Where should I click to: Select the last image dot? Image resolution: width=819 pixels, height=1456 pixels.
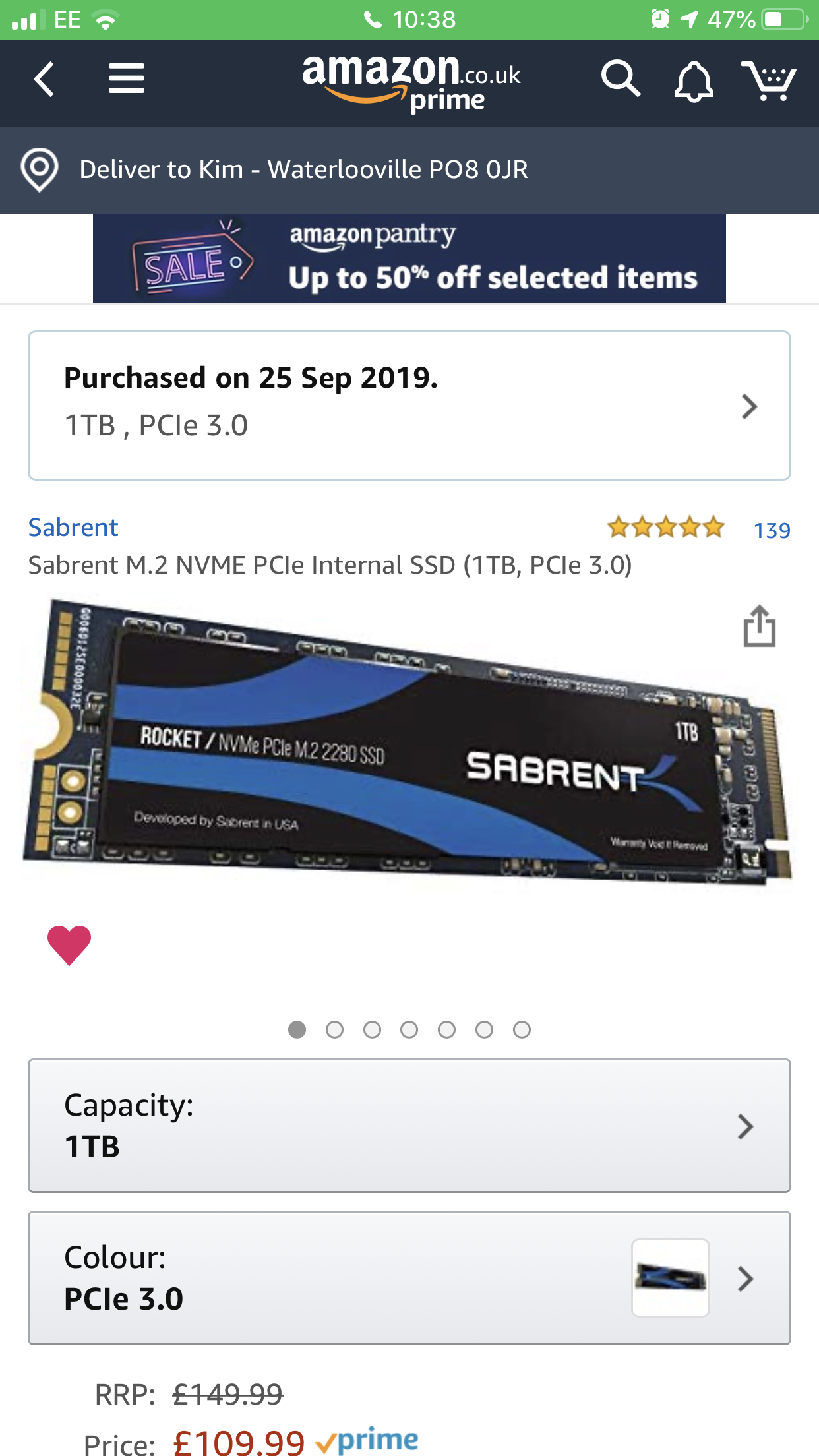[x=522, y=1030]
